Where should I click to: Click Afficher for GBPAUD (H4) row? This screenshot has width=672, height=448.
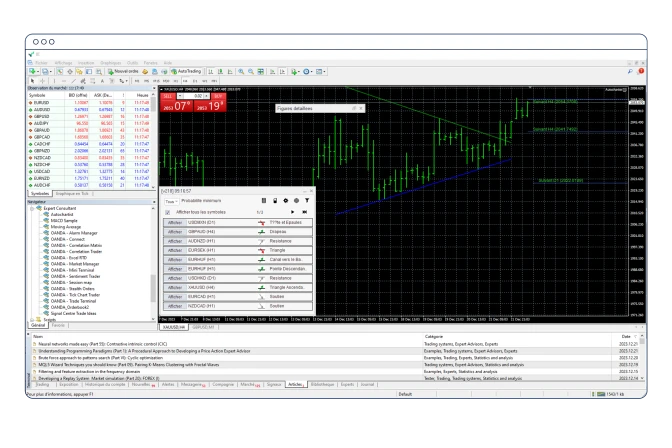tap(175, 232)
